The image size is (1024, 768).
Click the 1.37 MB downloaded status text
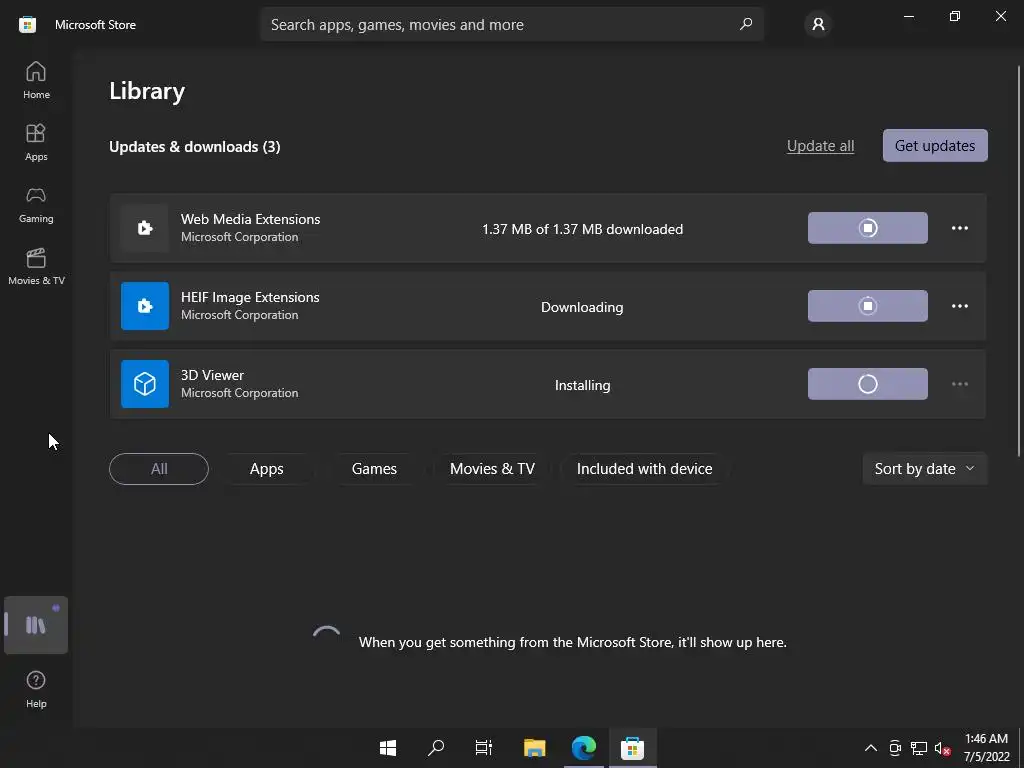click(583, 229)
